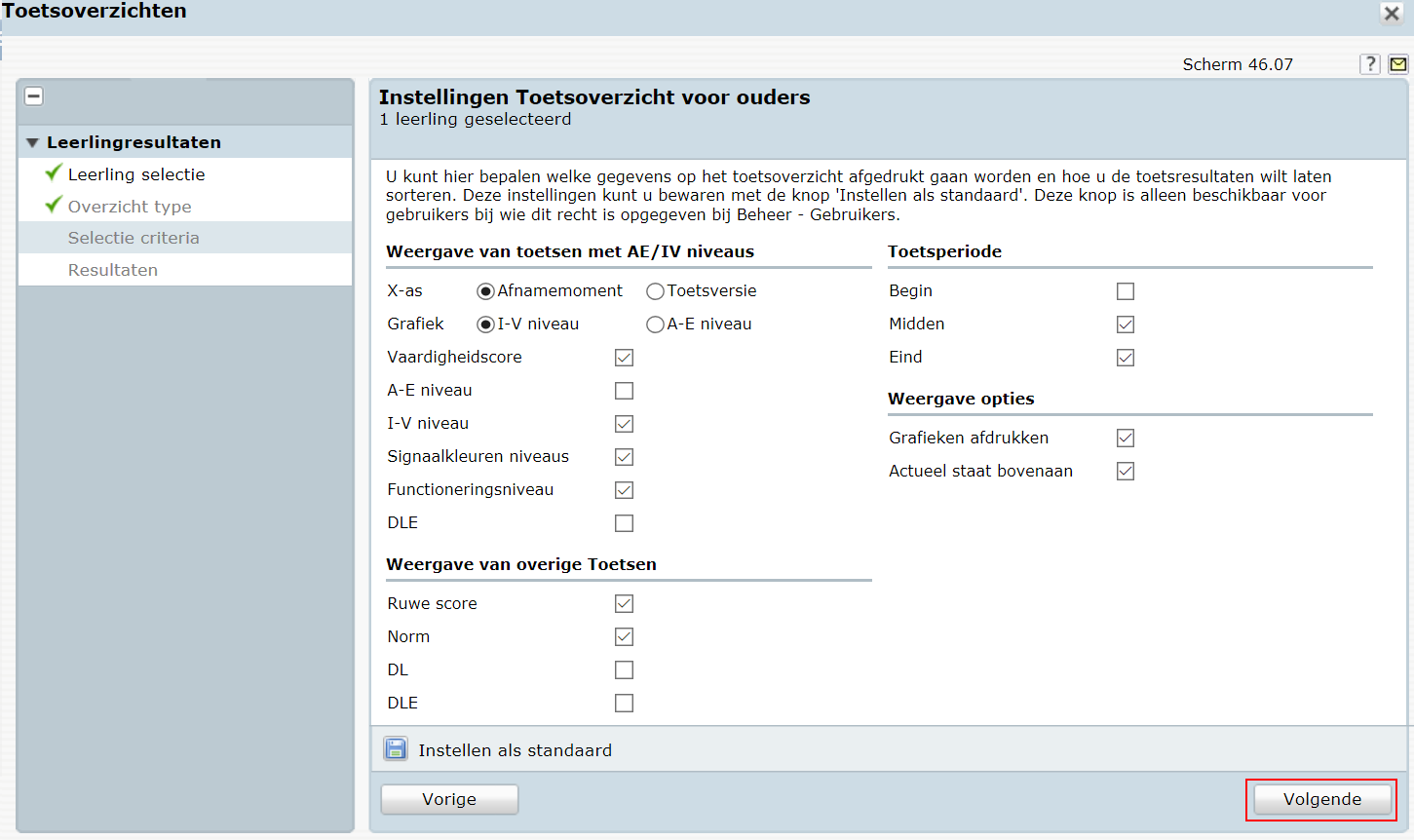Check the Begin toetsperiode checkbox
Image resolution: width=1414 pixels, height=840 pixels.
(x=1126, y=291)
